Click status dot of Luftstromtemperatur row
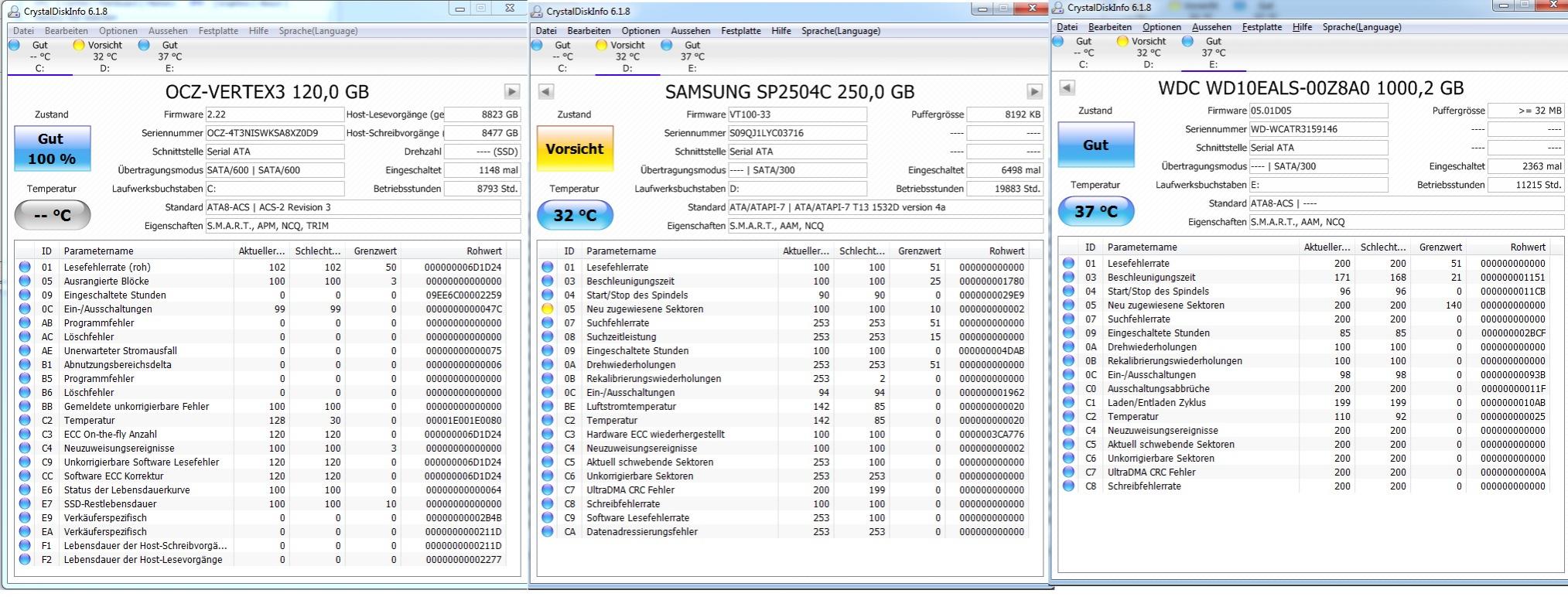 point(548,406)
